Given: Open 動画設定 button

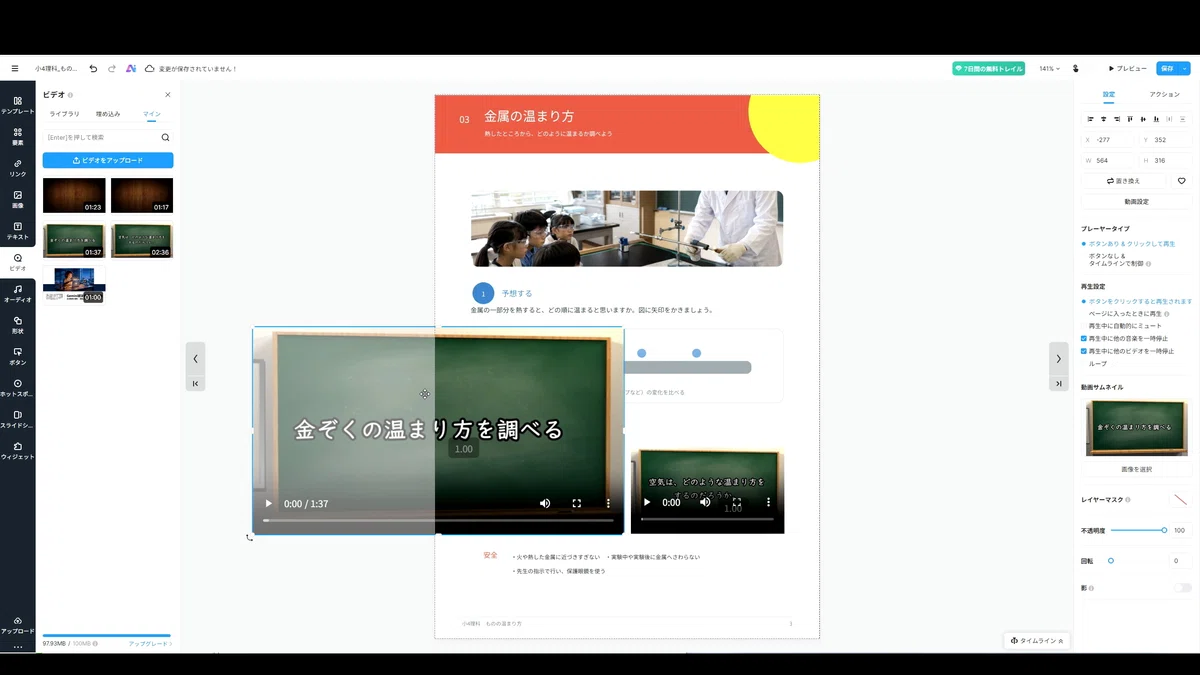Looking at the screenshot, I should pyautogui.click(x=1137, y=201).
